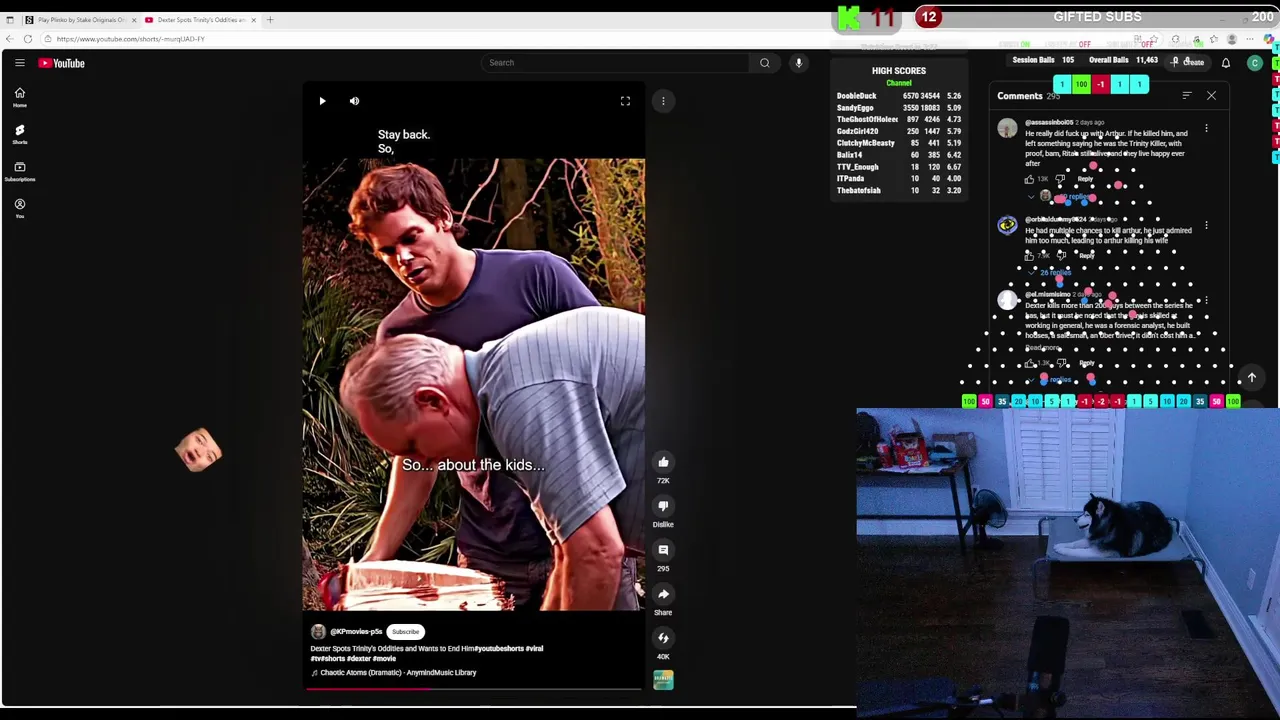Focus the YouTube Search field
Screen dimensions: 1280x720
click(x=614, y=63)
